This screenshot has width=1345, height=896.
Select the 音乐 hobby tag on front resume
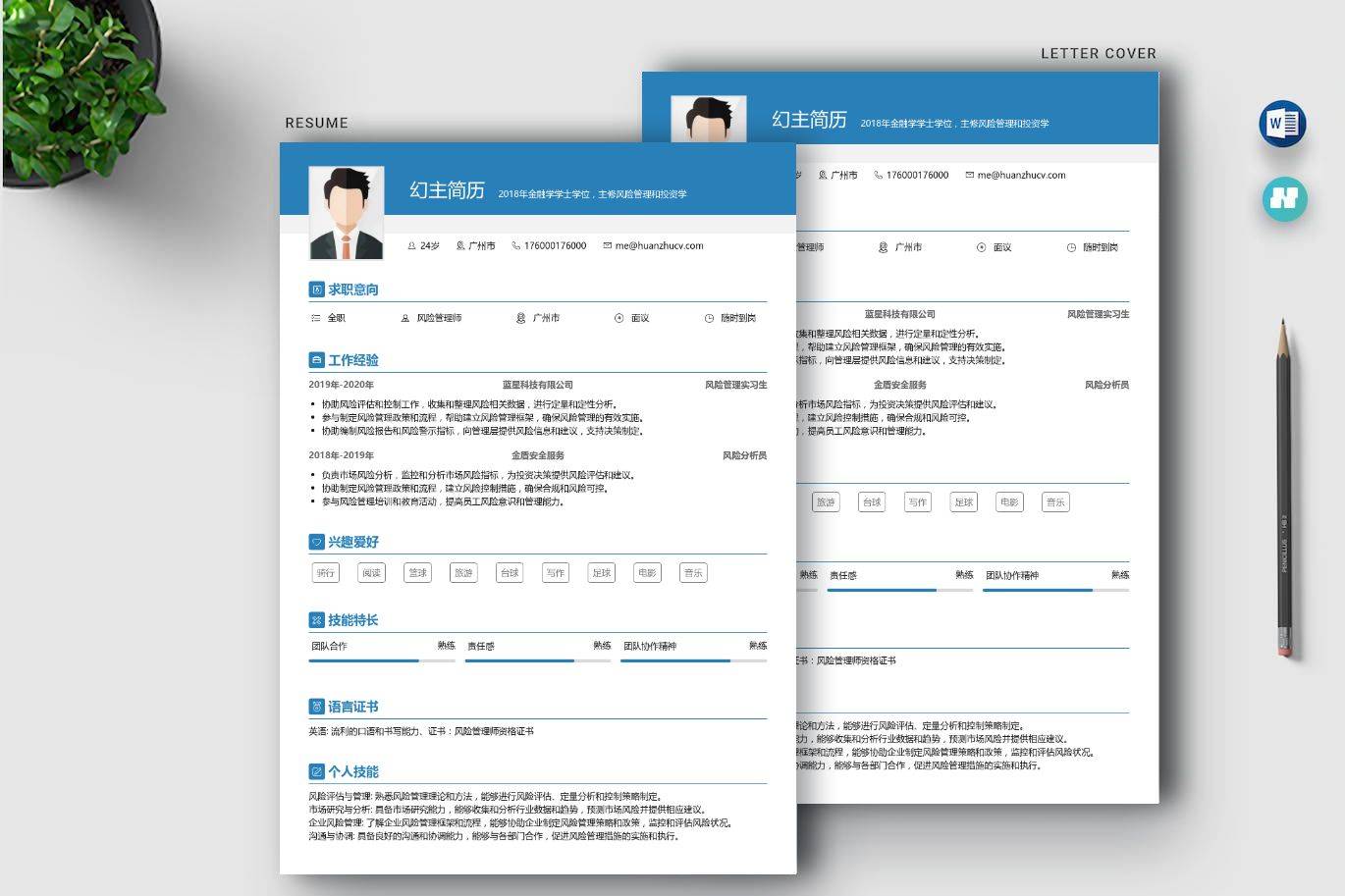pos(693,573)
